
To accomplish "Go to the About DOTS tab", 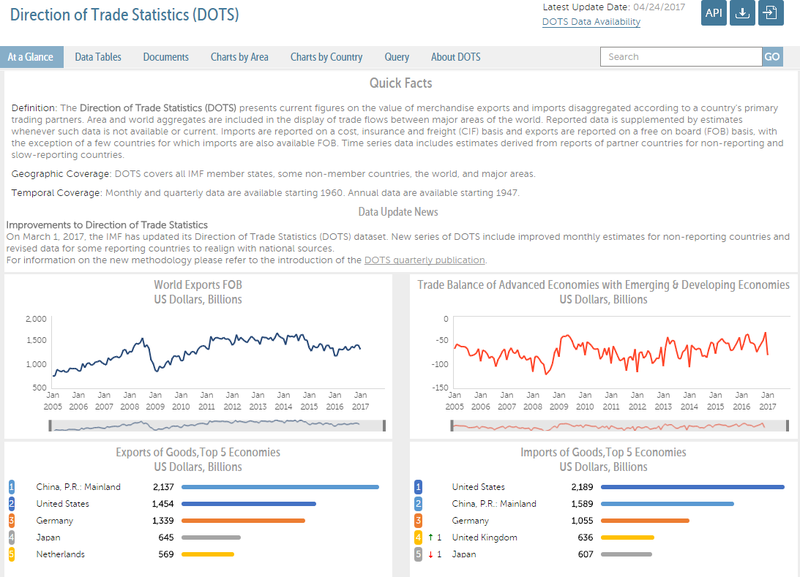I will [x=455, y=57].
